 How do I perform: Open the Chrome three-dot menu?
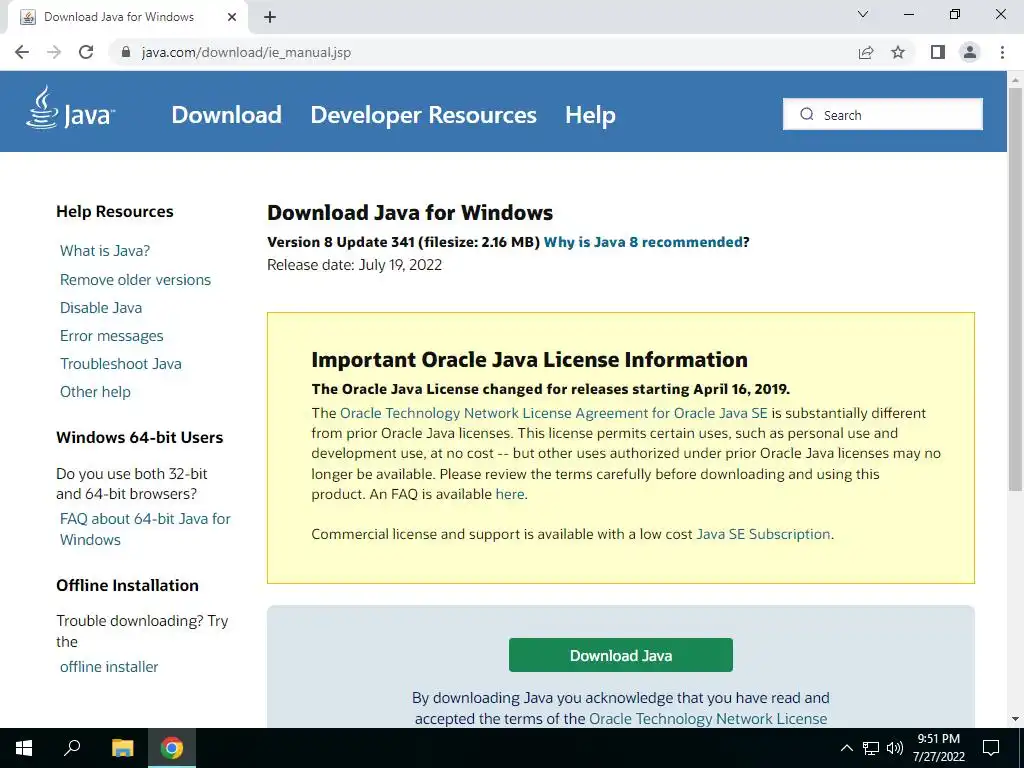pos(1002,52)
